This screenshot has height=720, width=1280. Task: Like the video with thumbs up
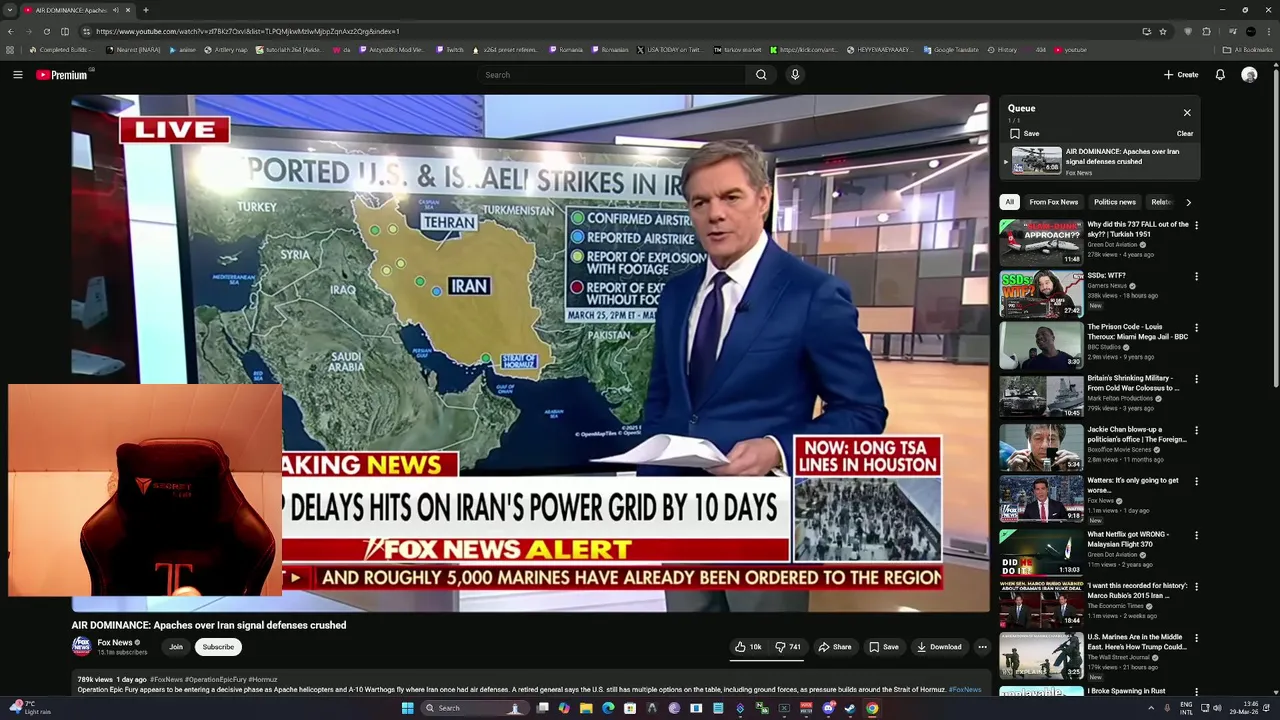(x=748, y=647)
